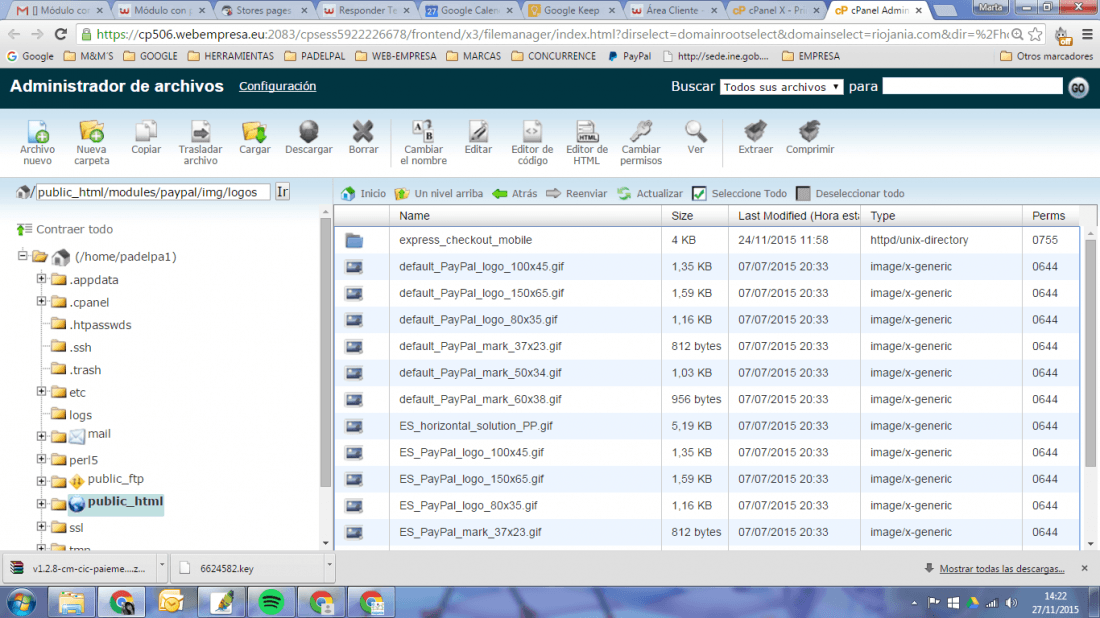Open the Configuración link

point(277,86)
